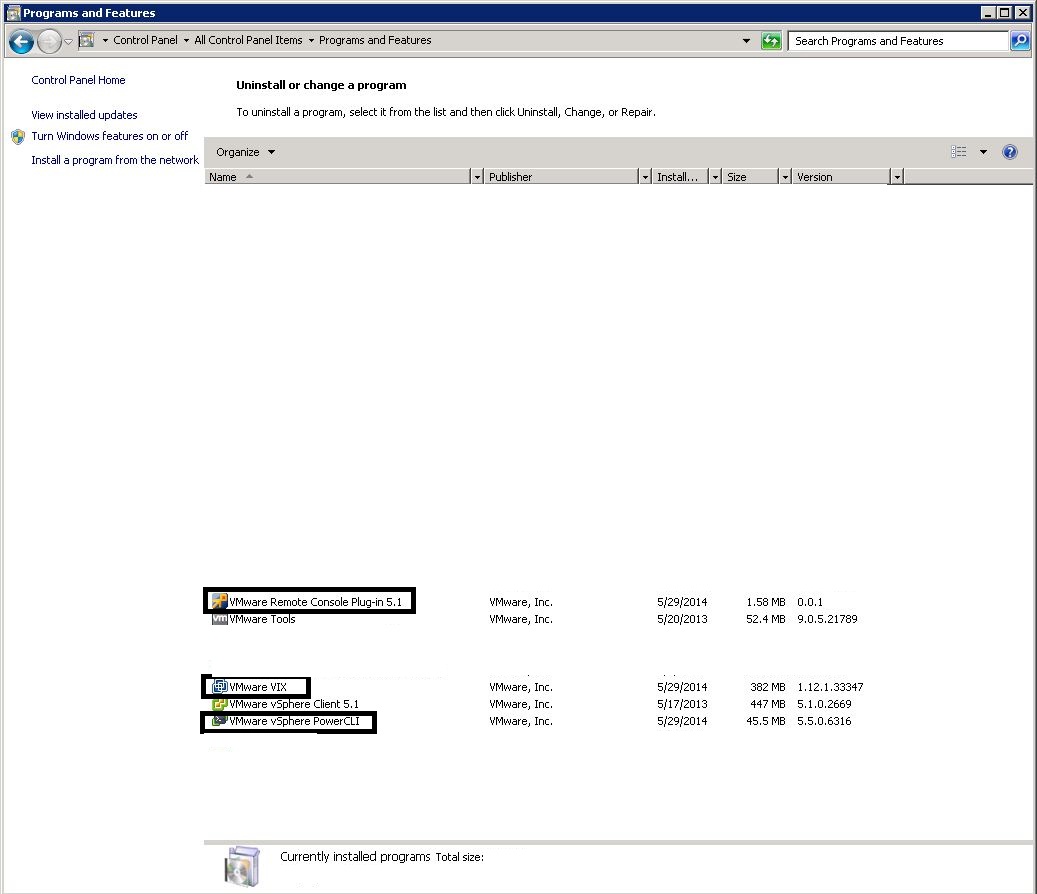Open View installed updates link
The height and width of the screenshot is (894, 1037).
click(x=84, y=115)
